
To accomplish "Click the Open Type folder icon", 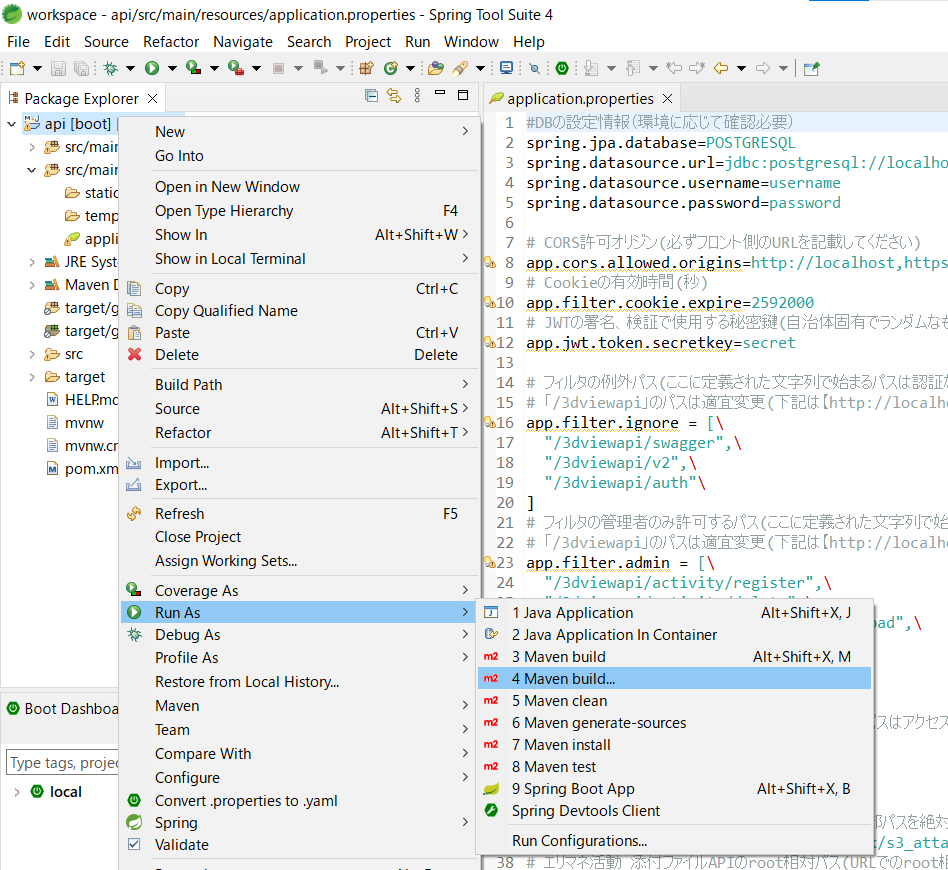I will (x=435, y=68).
